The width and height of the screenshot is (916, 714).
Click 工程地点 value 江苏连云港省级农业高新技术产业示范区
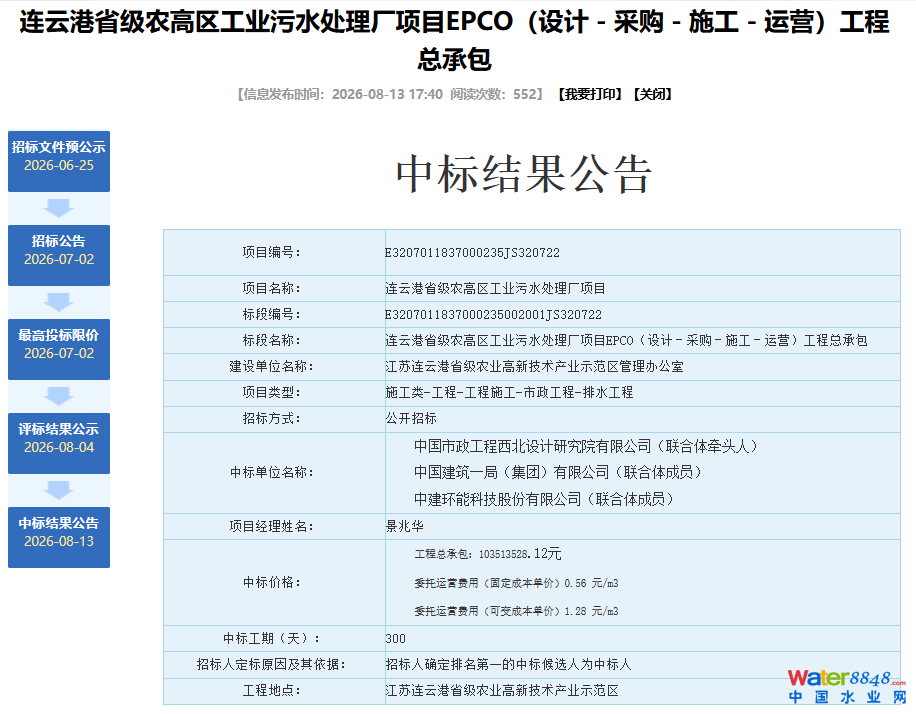502,691
